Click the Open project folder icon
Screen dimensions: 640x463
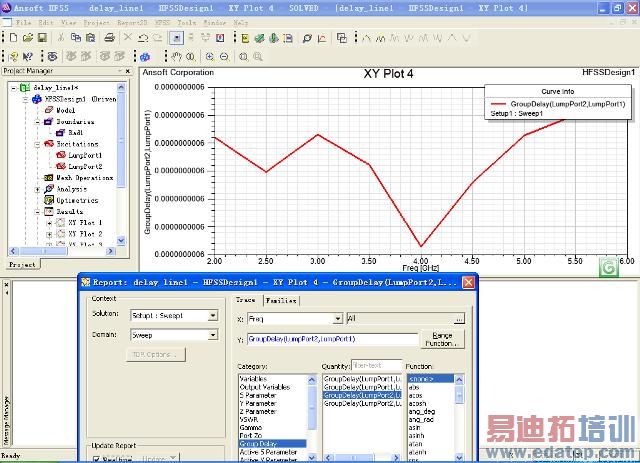pos(28,38)
